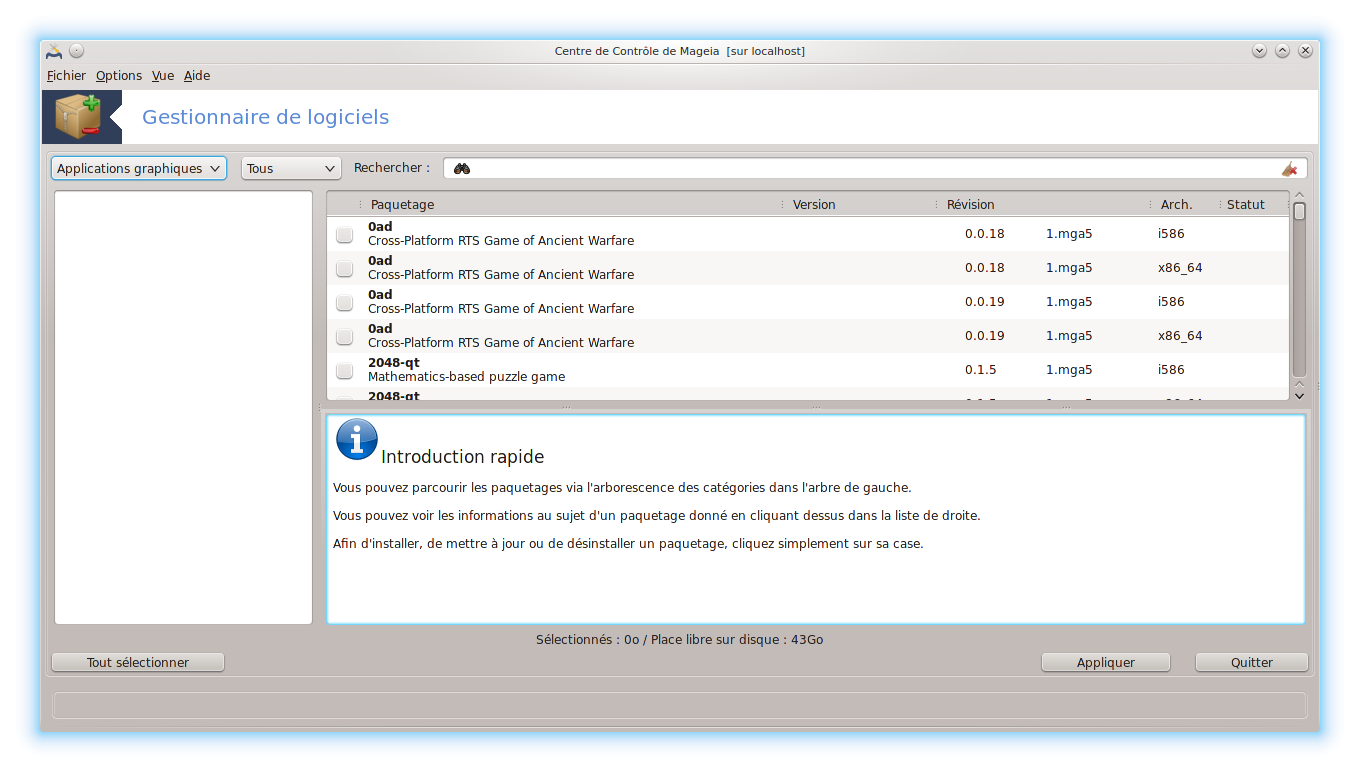
Task: Sort by the Révision column header
Action: pos(1045,204)
